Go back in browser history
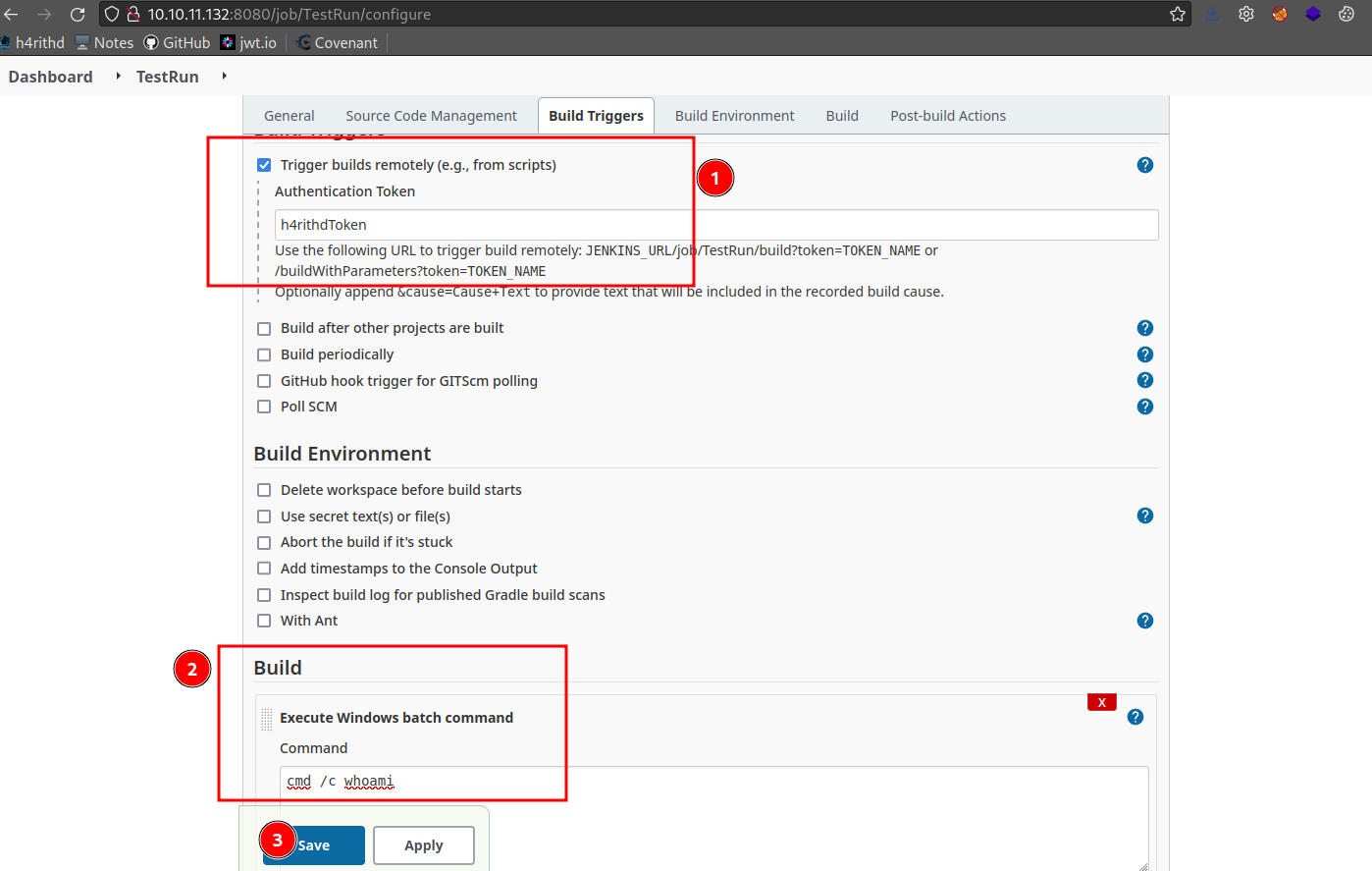The height and width of the screenshot is (871, 1372). pos(12,14)
